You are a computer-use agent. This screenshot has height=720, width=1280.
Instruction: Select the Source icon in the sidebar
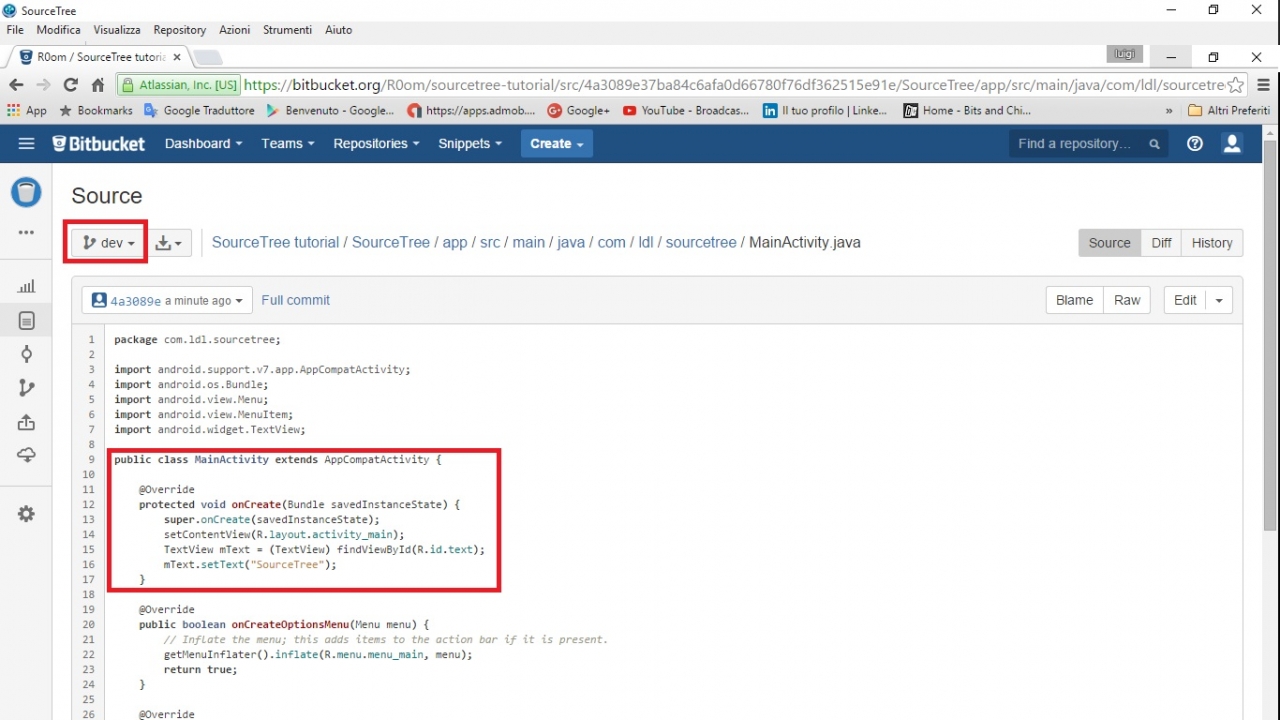tap(27, 321)
